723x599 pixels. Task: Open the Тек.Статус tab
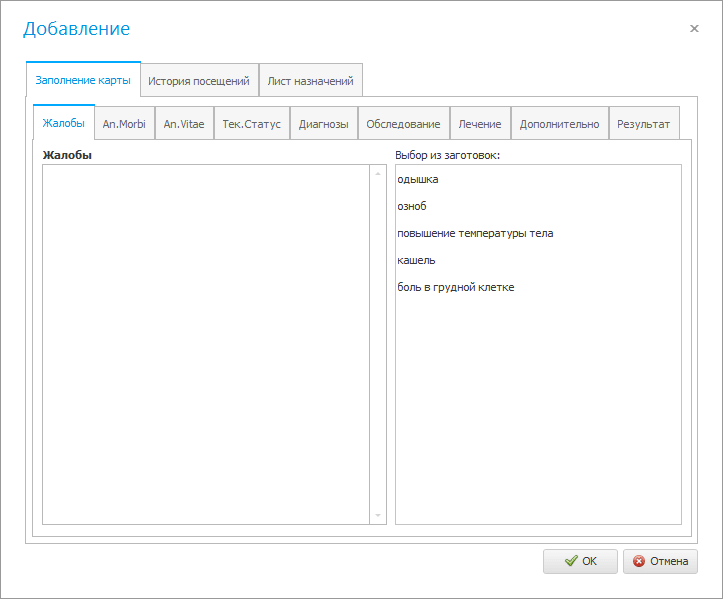pyautogui.click(x=252, y=124)
